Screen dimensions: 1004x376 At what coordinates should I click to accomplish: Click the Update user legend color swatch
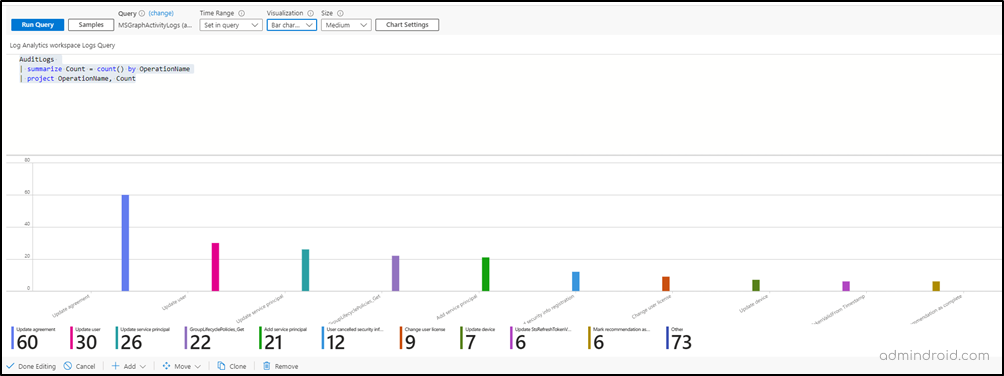[x=71, y=338]
